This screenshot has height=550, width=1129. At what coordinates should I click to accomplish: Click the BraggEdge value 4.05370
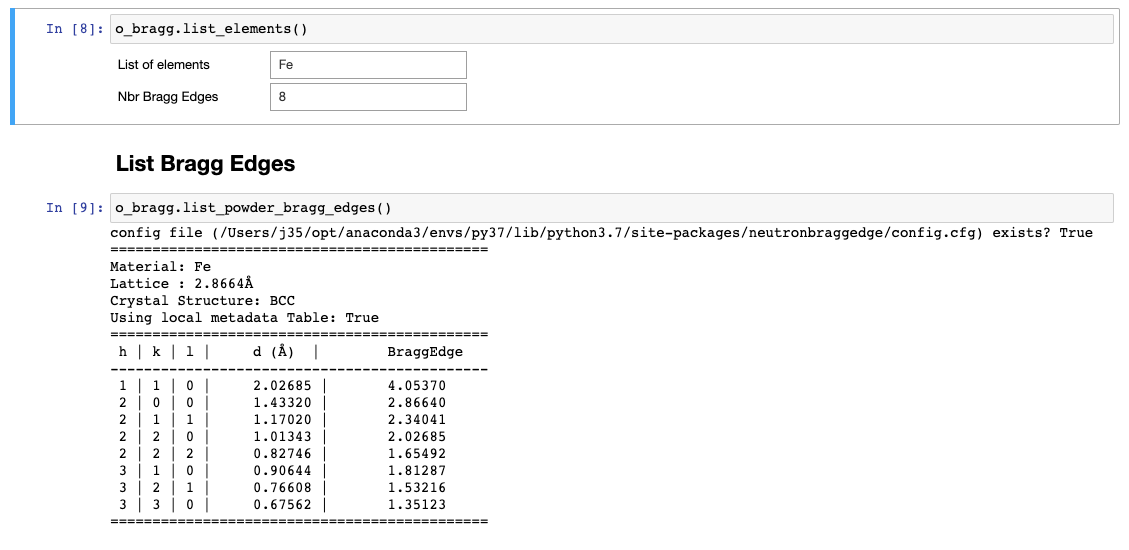tap(416, 386)
